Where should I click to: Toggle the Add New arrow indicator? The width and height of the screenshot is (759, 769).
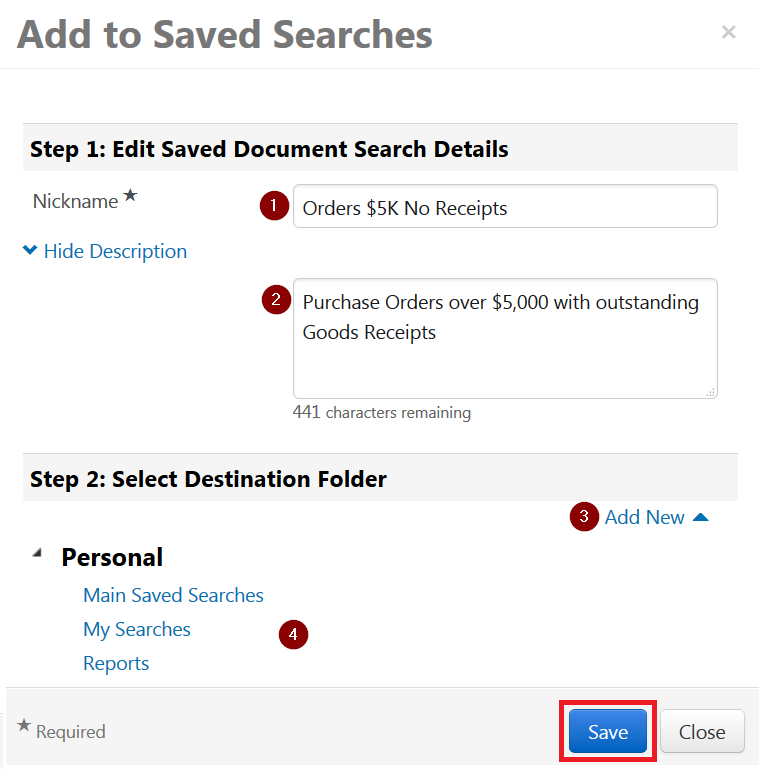[700, 517]
